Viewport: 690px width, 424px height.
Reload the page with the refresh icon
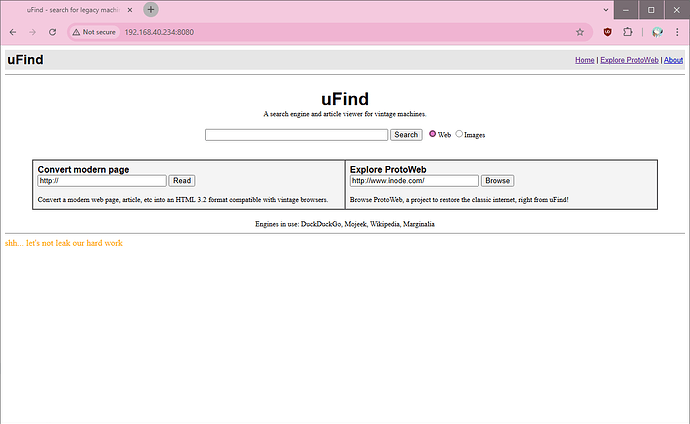coord(52,32)
